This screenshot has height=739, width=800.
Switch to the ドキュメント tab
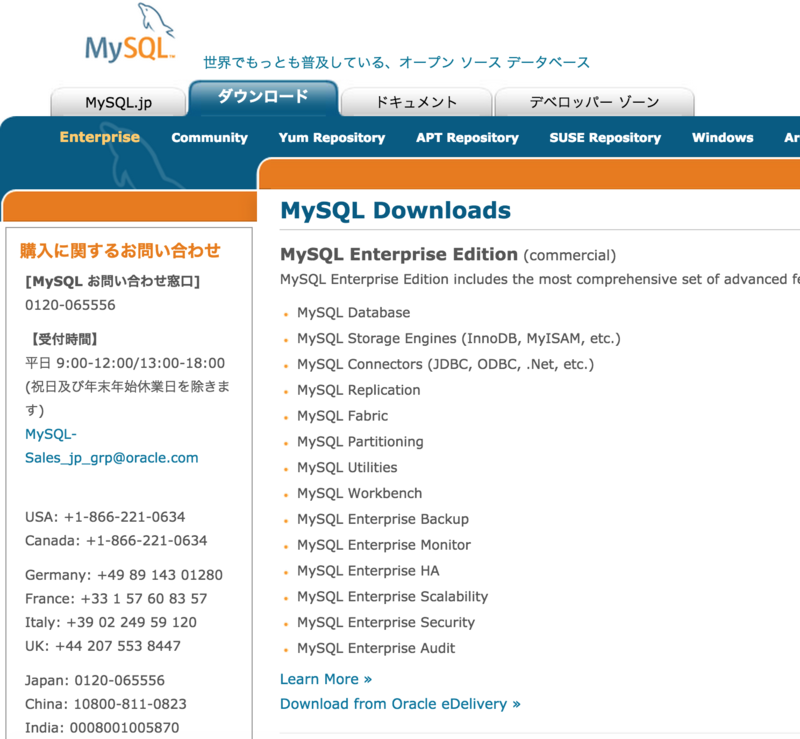point(416,102)
